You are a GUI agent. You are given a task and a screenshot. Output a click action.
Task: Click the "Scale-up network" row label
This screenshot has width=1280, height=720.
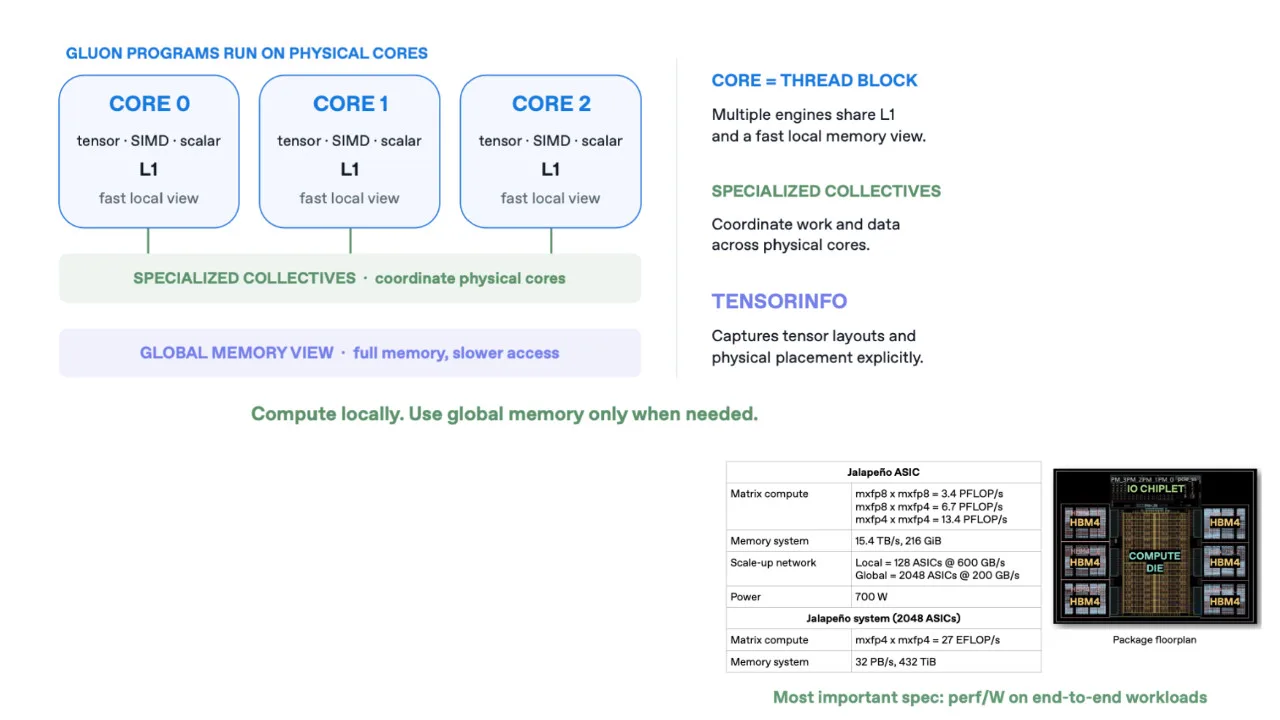773,563
